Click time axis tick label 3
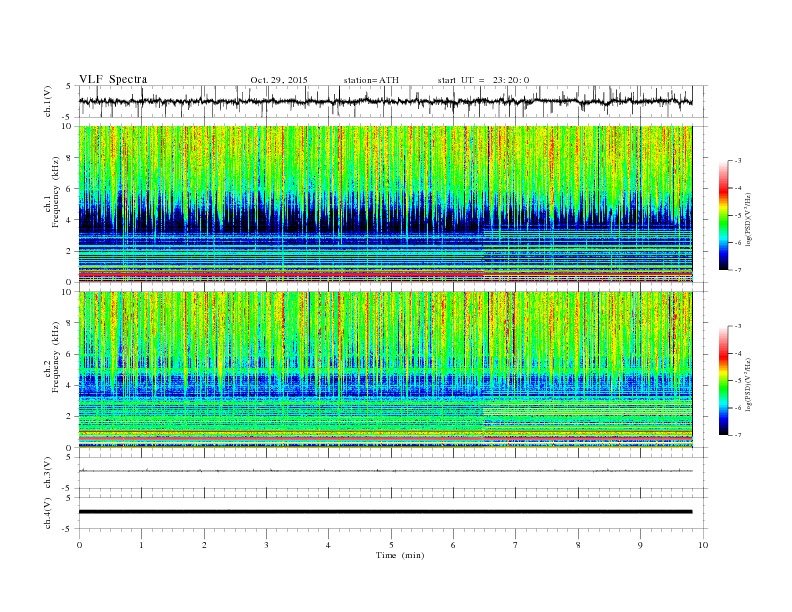792x612 pixels. 266,545
